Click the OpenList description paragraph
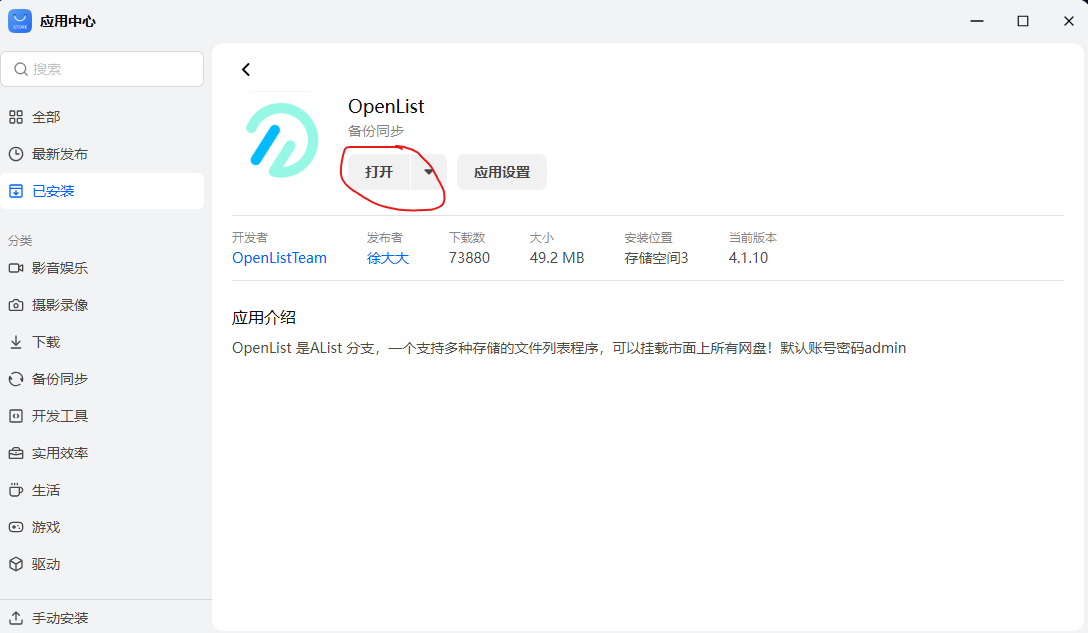 pyautogui.click(x=569, y=348)
